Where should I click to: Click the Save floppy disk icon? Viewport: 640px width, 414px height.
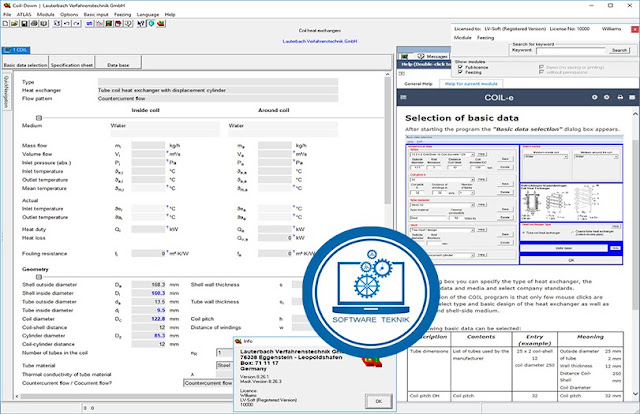24,24
